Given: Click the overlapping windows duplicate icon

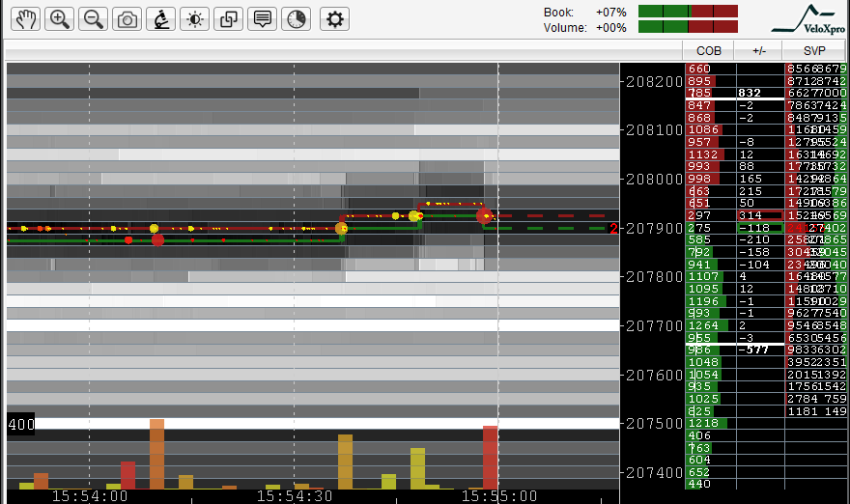Looking at the screenshot, I should click(228, 20).
